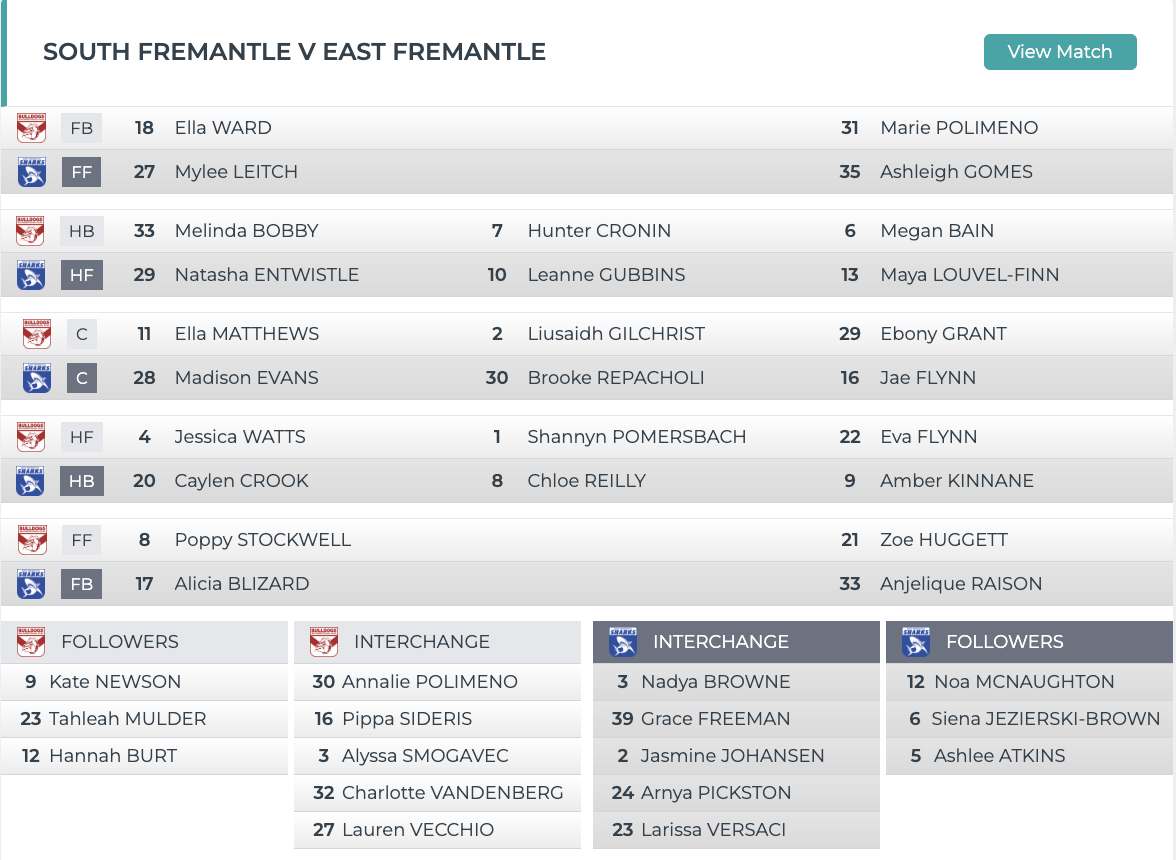Click Sharks logo beside Mylee LEITCH
Viewport: 1176px width, 860px height.
32,172
